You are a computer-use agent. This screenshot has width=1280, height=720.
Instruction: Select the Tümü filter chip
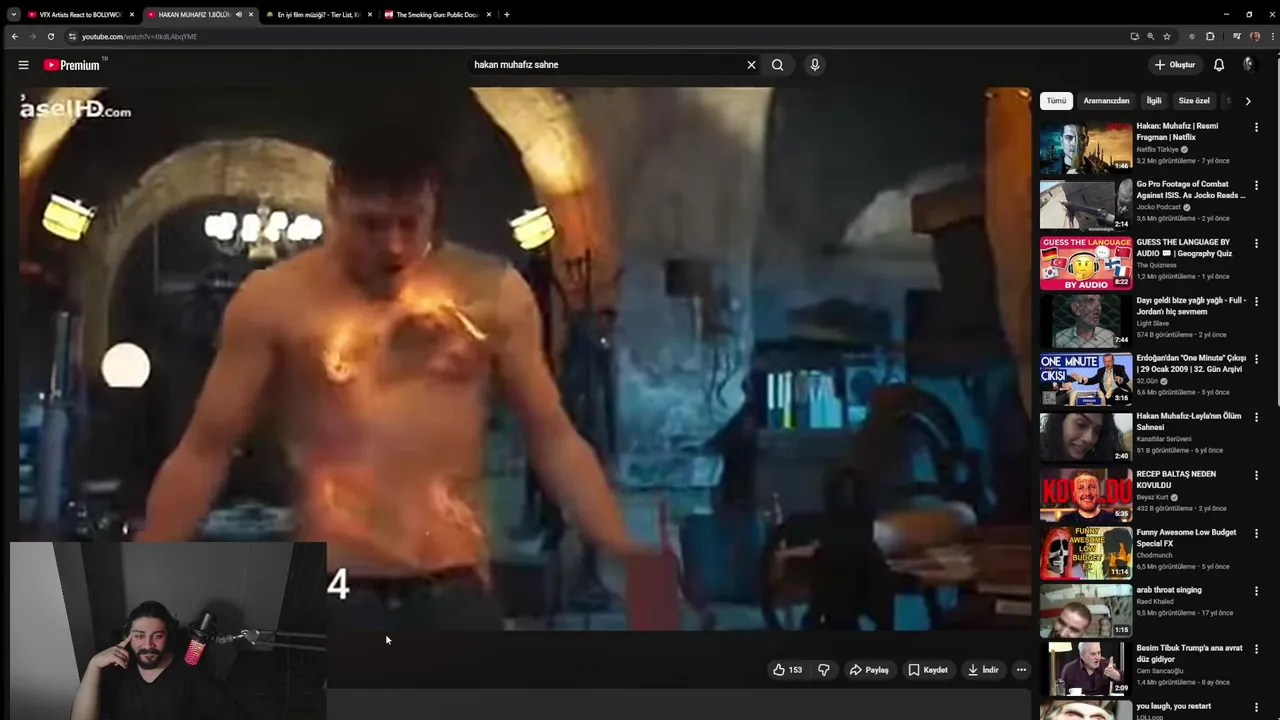(x=1056, y=101)
